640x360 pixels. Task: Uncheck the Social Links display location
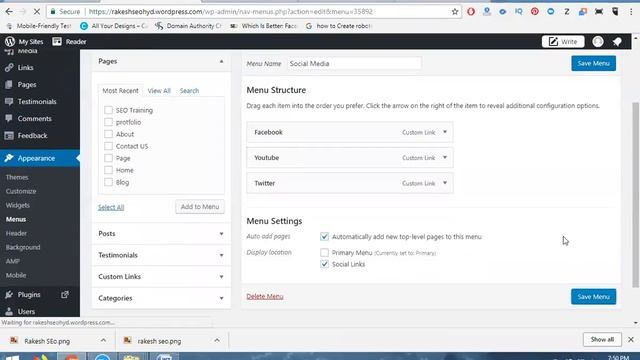point(324,264)
